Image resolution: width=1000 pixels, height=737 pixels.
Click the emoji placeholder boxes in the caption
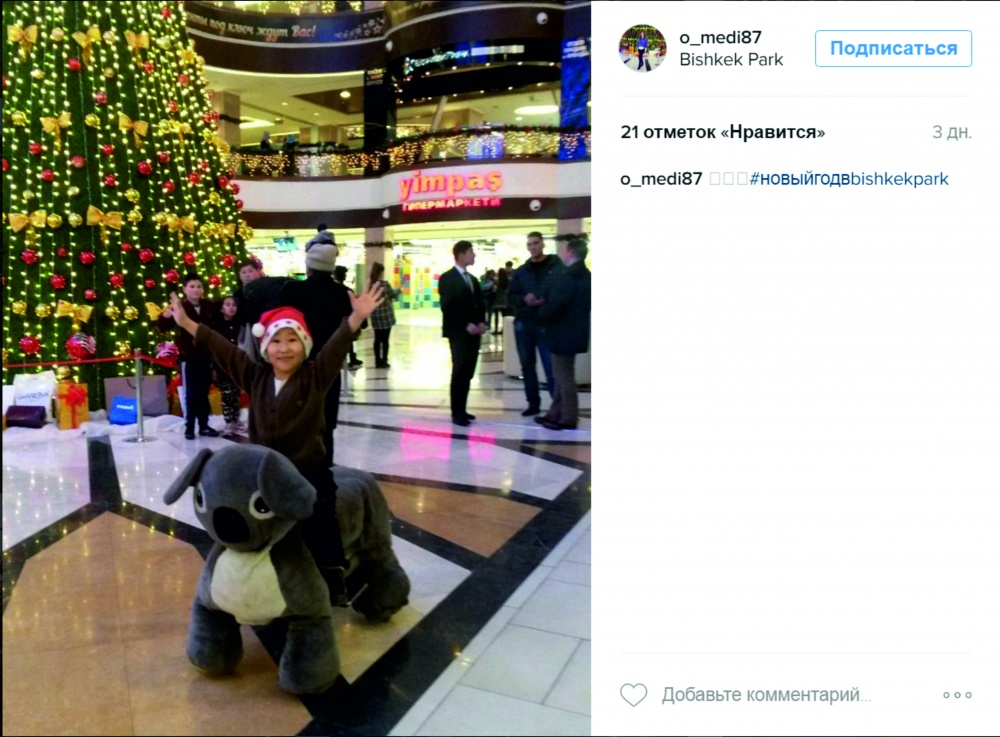click(x=728, y=179)
